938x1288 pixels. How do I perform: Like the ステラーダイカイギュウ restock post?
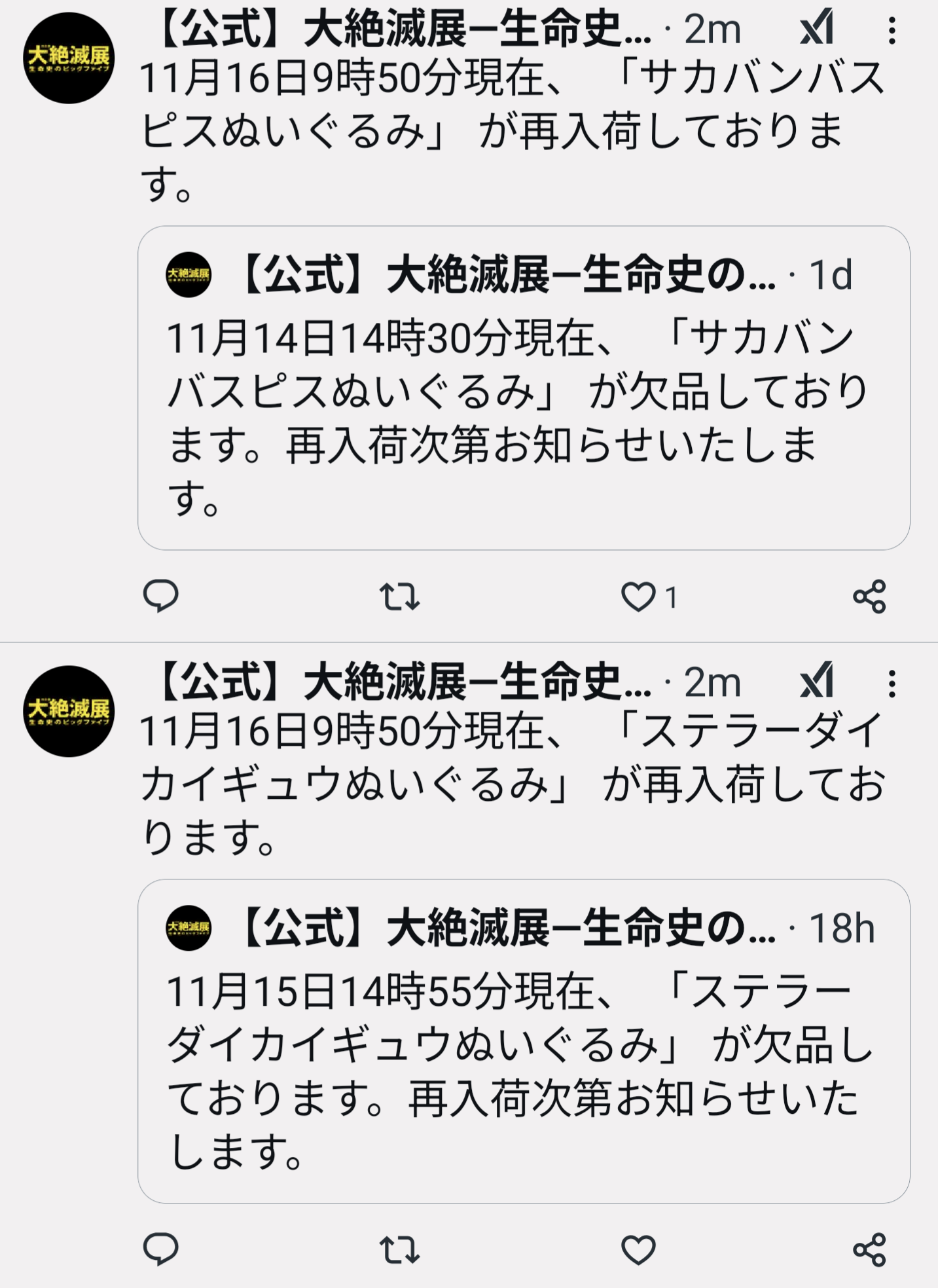coord(638,1249)
